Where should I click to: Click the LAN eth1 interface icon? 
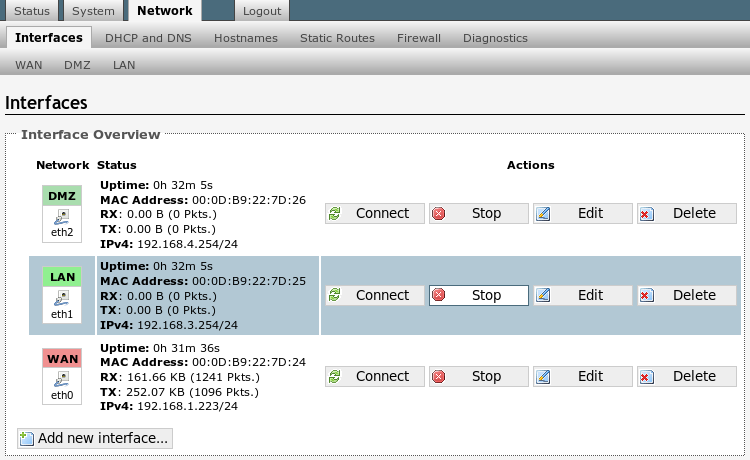tap(62, 297)
